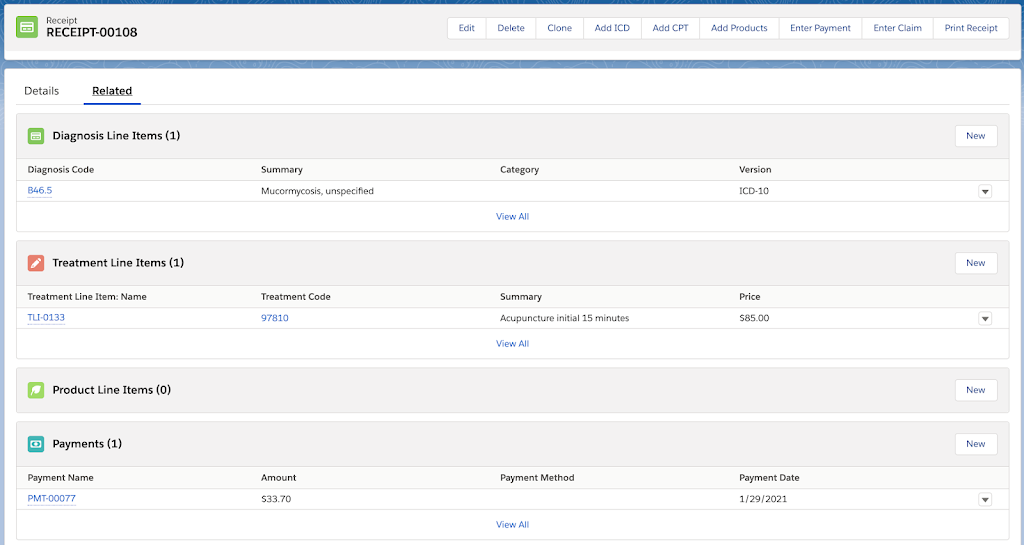The image size is (1024, 545).
Task: Open the PMT-00077 payment record
Action: [x=52, y=499]
